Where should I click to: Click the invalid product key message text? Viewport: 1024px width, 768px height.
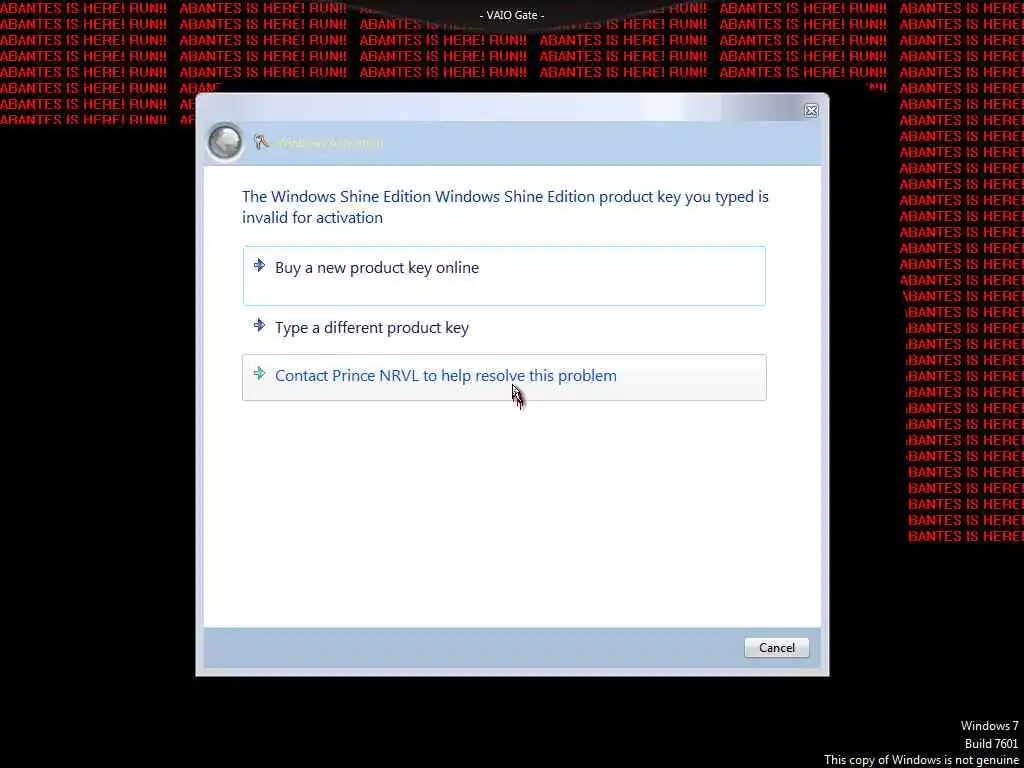505,207
